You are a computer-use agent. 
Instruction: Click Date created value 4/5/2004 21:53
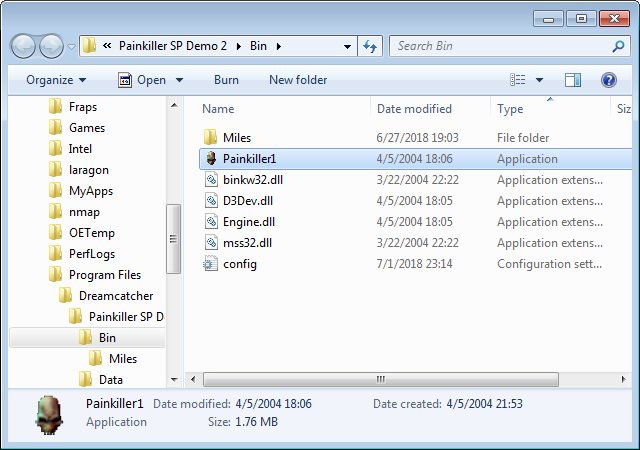tap(484, 404)
